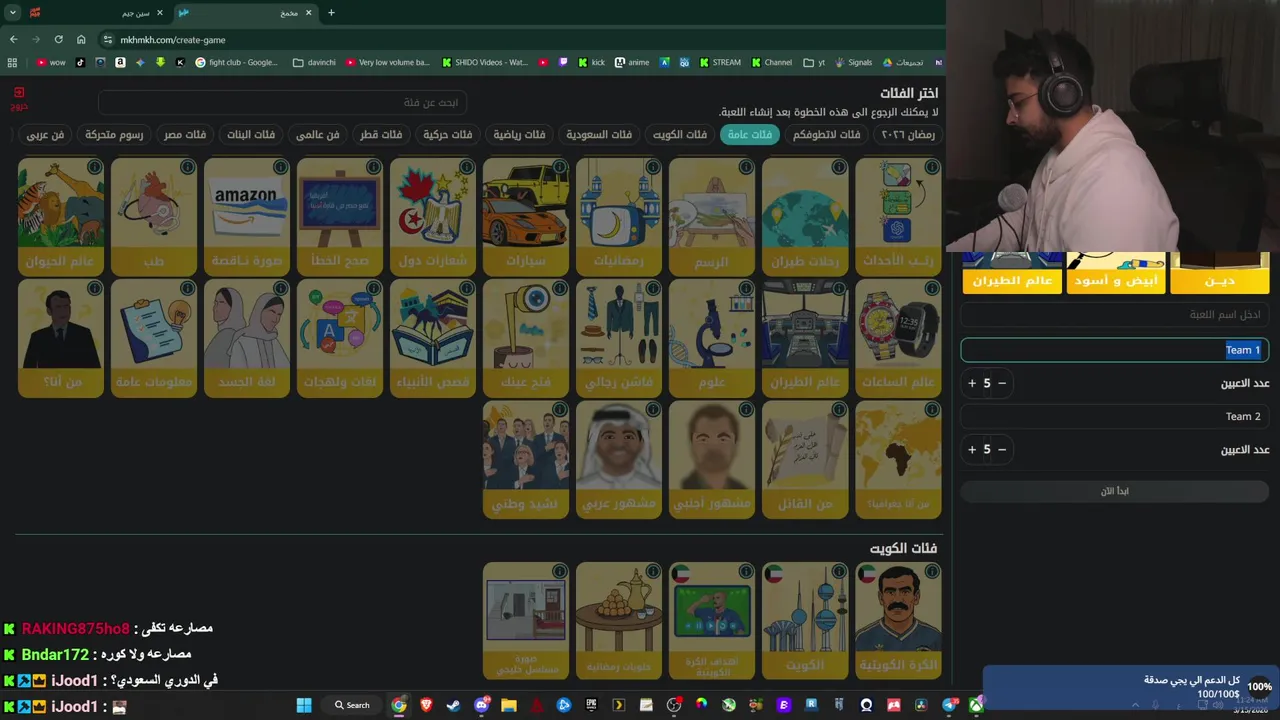Open info icon on الرسم card
Image resolution: width=1280 pixels, height=720 pixels.
pos(745,167)
